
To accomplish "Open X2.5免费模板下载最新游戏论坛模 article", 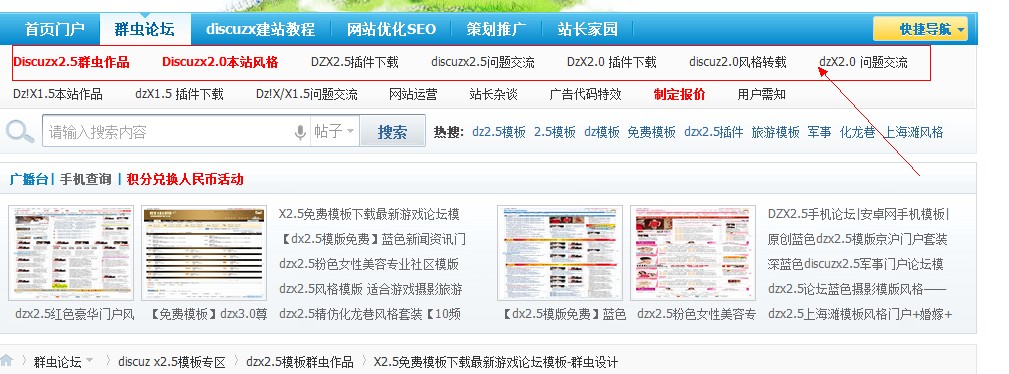I will click(x=369, y=214).
